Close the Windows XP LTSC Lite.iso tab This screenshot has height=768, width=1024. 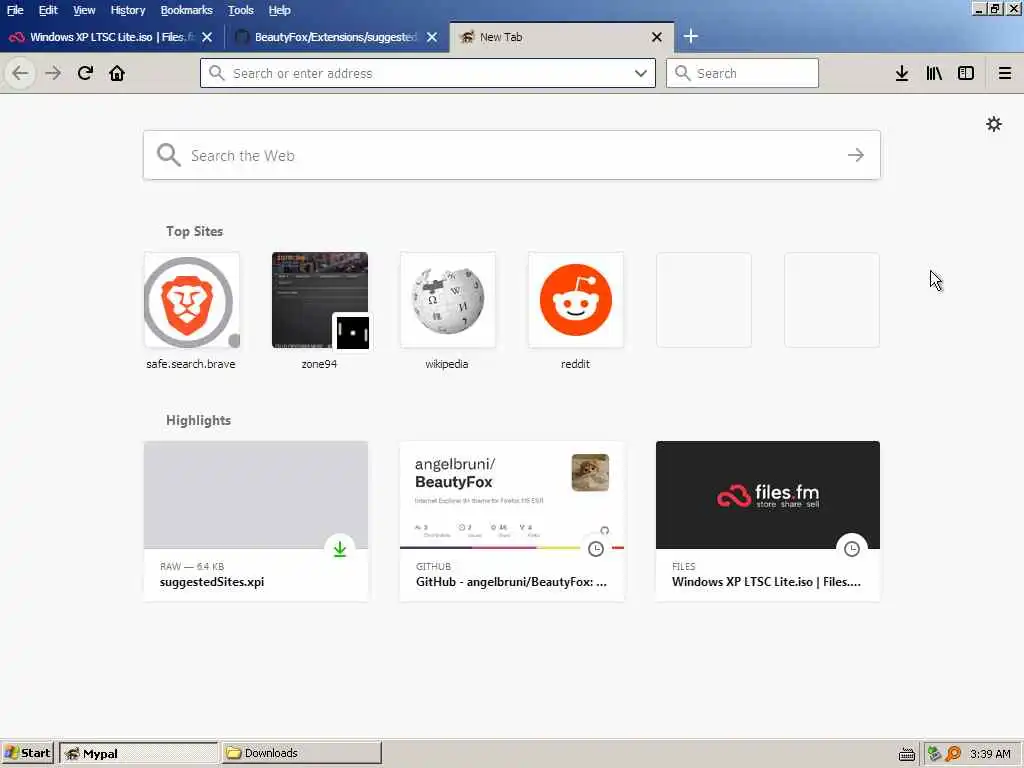pyautogui.click(x=207, y=37)
